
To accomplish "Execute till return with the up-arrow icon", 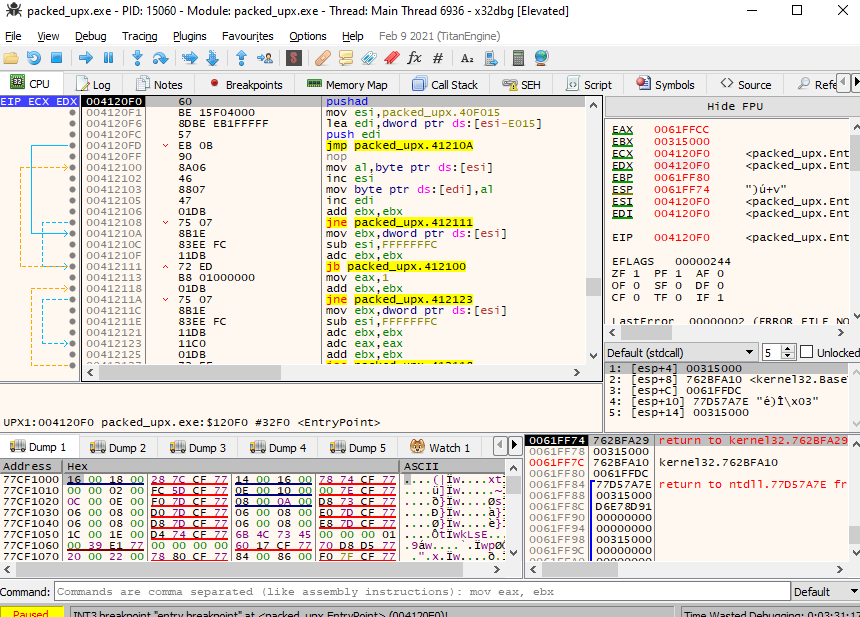I will point(241,58).
